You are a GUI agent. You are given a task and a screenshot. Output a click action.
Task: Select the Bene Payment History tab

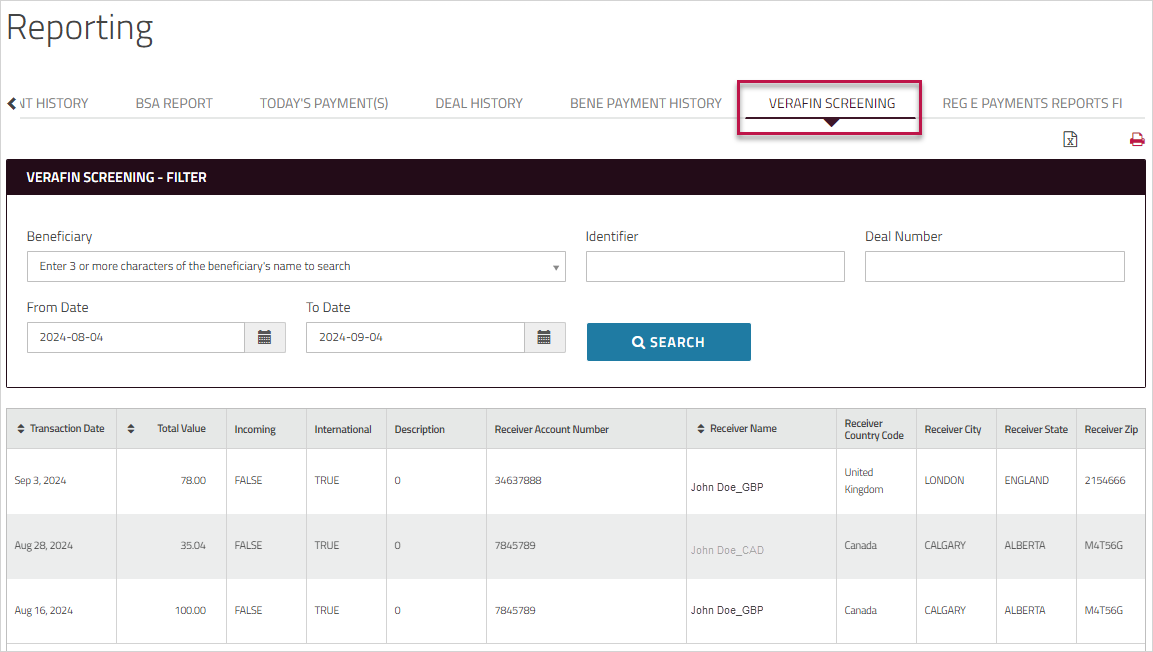pos(646,103)
